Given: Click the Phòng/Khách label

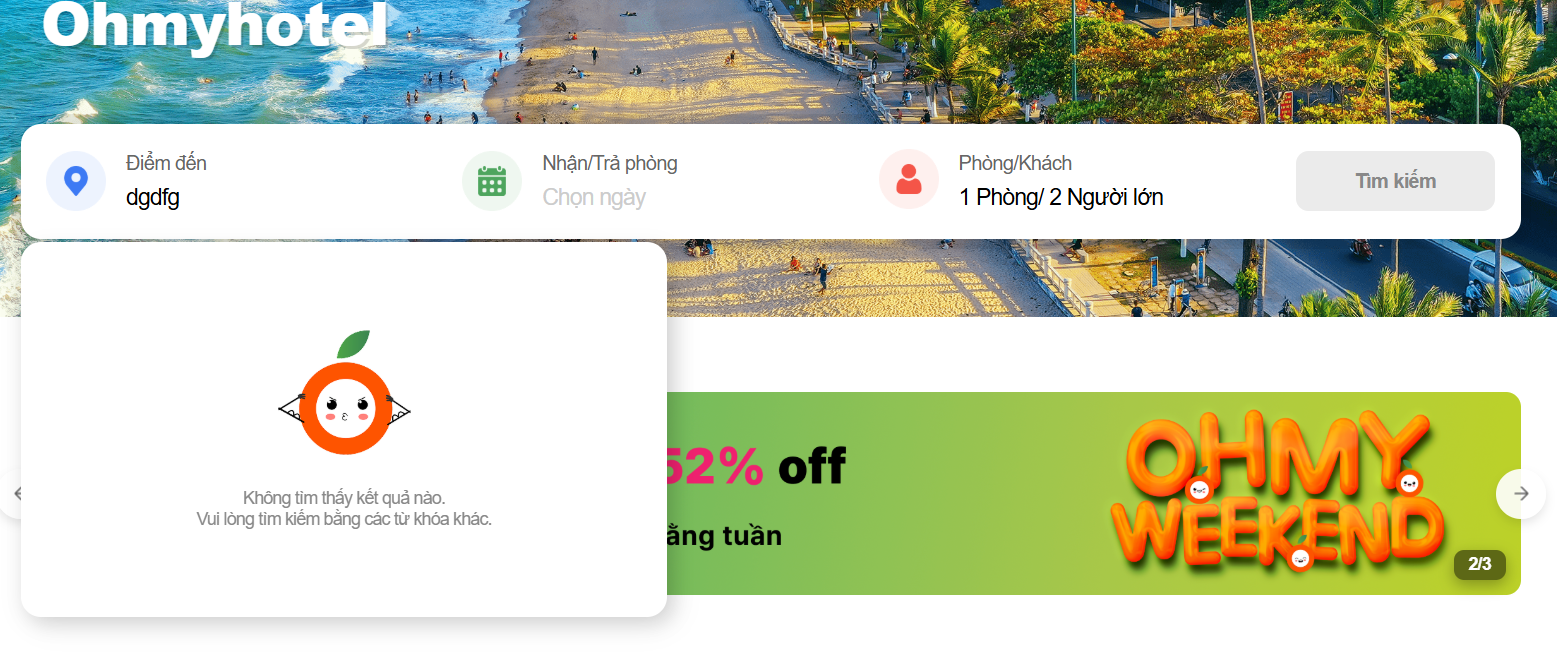Looking at the screenshot, I should pos(1015,163).
